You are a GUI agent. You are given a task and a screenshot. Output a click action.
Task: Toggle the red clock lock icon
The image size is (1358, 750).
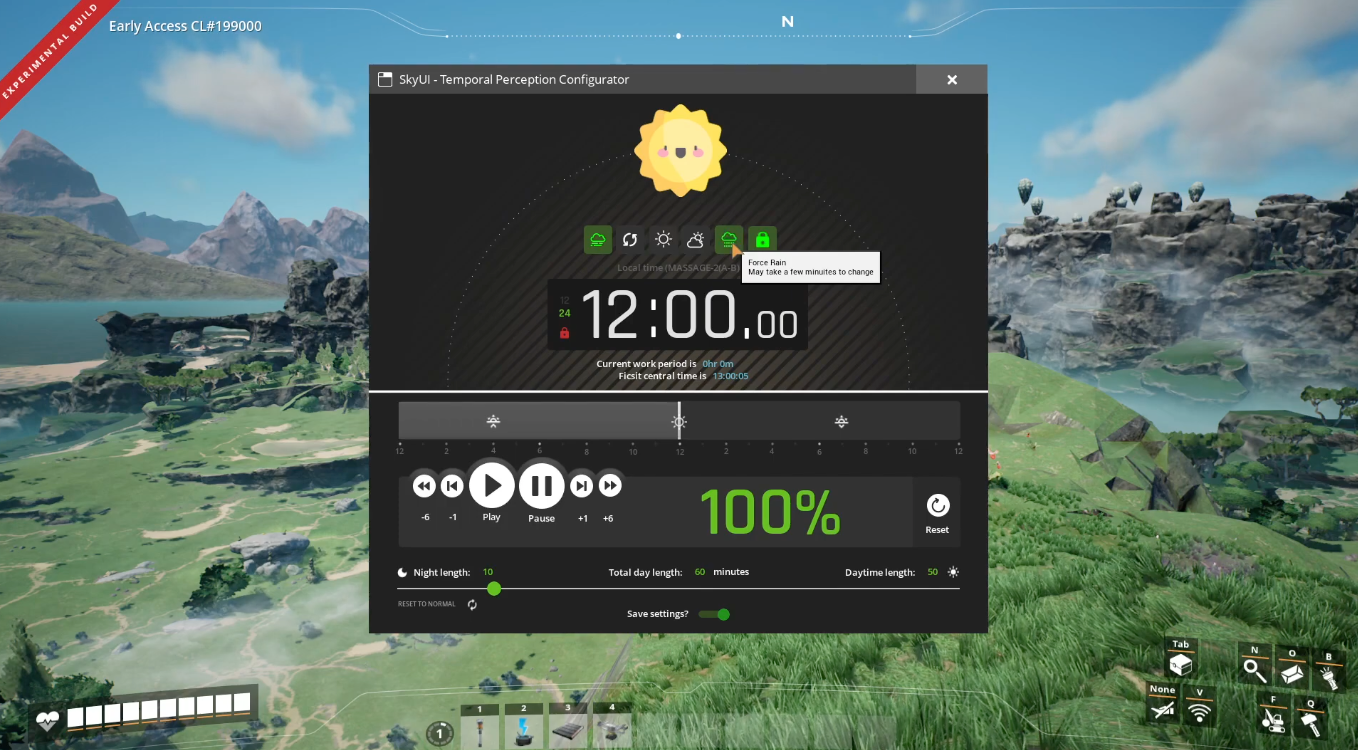pos(565,333)
